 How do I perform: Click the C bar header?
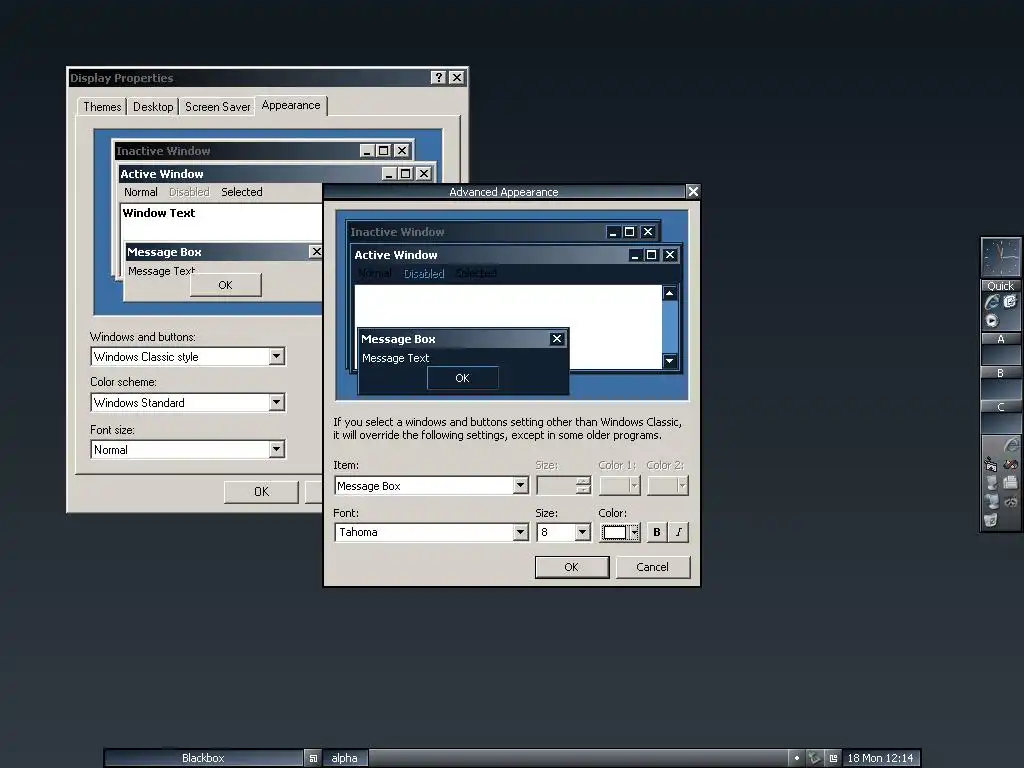click(x=1000, y=407)
